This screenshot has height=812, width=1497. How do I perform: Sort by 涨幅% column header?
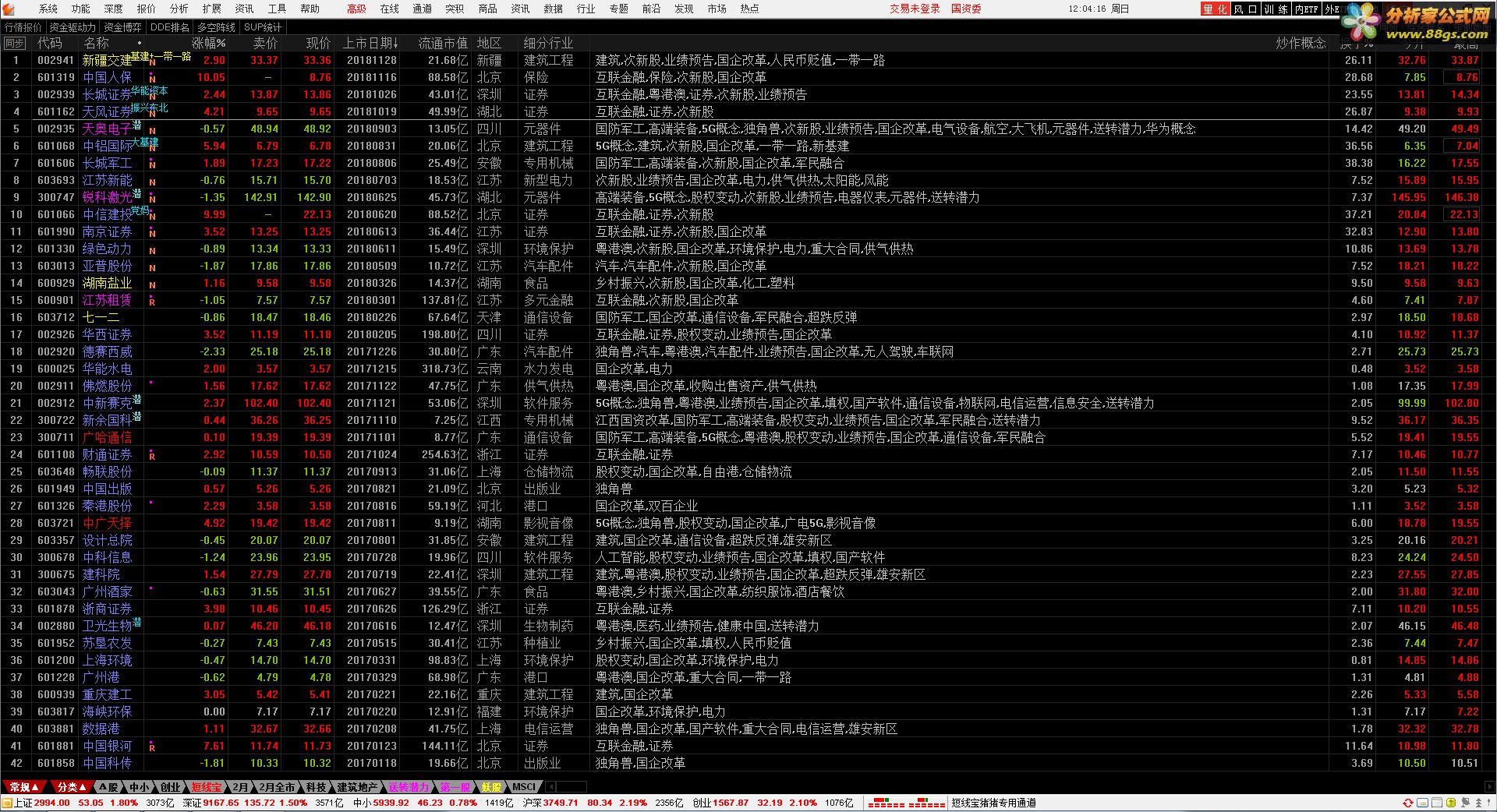click(x=209, y=43)
